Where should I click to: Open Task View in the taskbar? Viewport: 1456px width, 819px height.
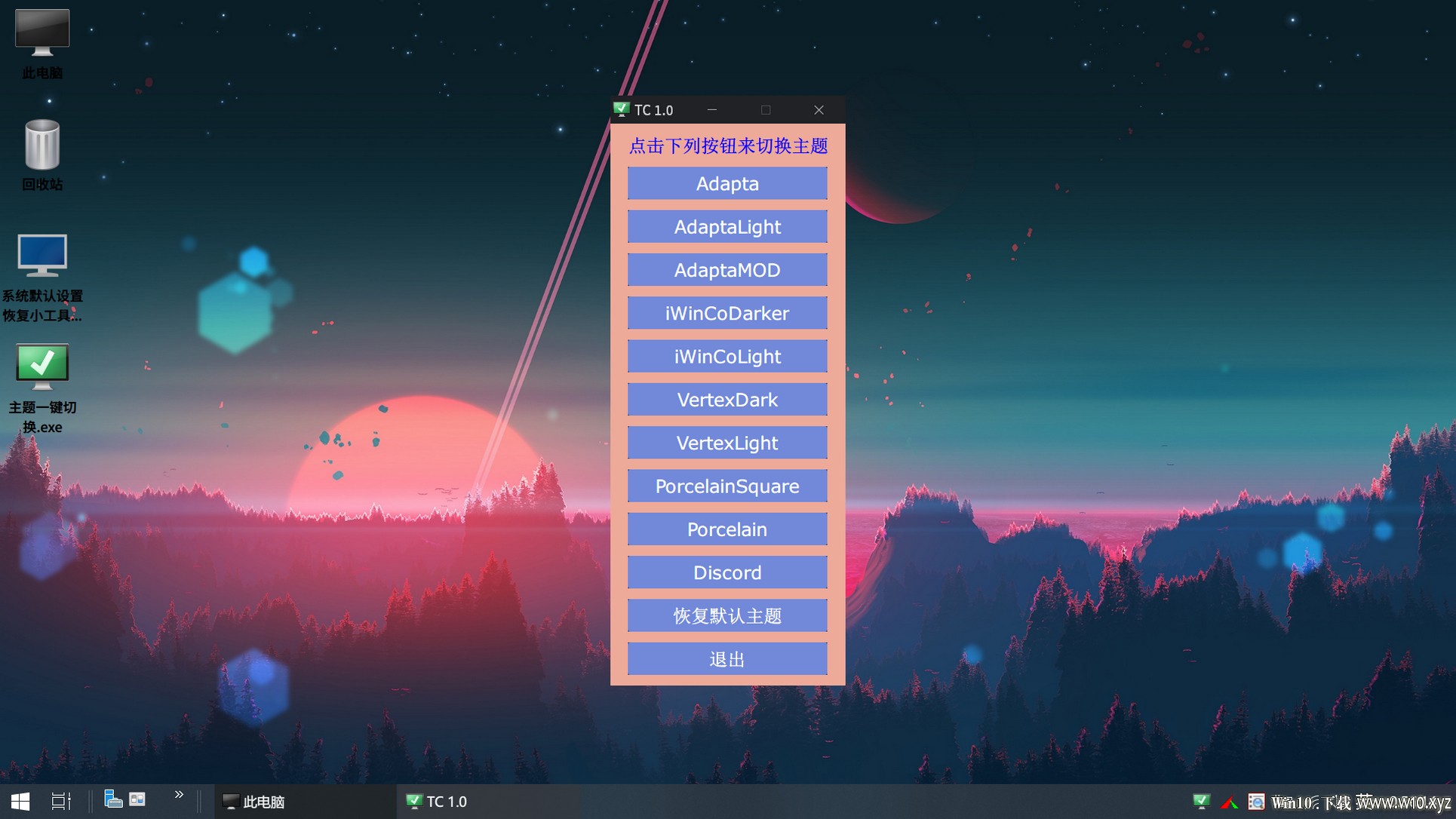click(x=61, y=801)
